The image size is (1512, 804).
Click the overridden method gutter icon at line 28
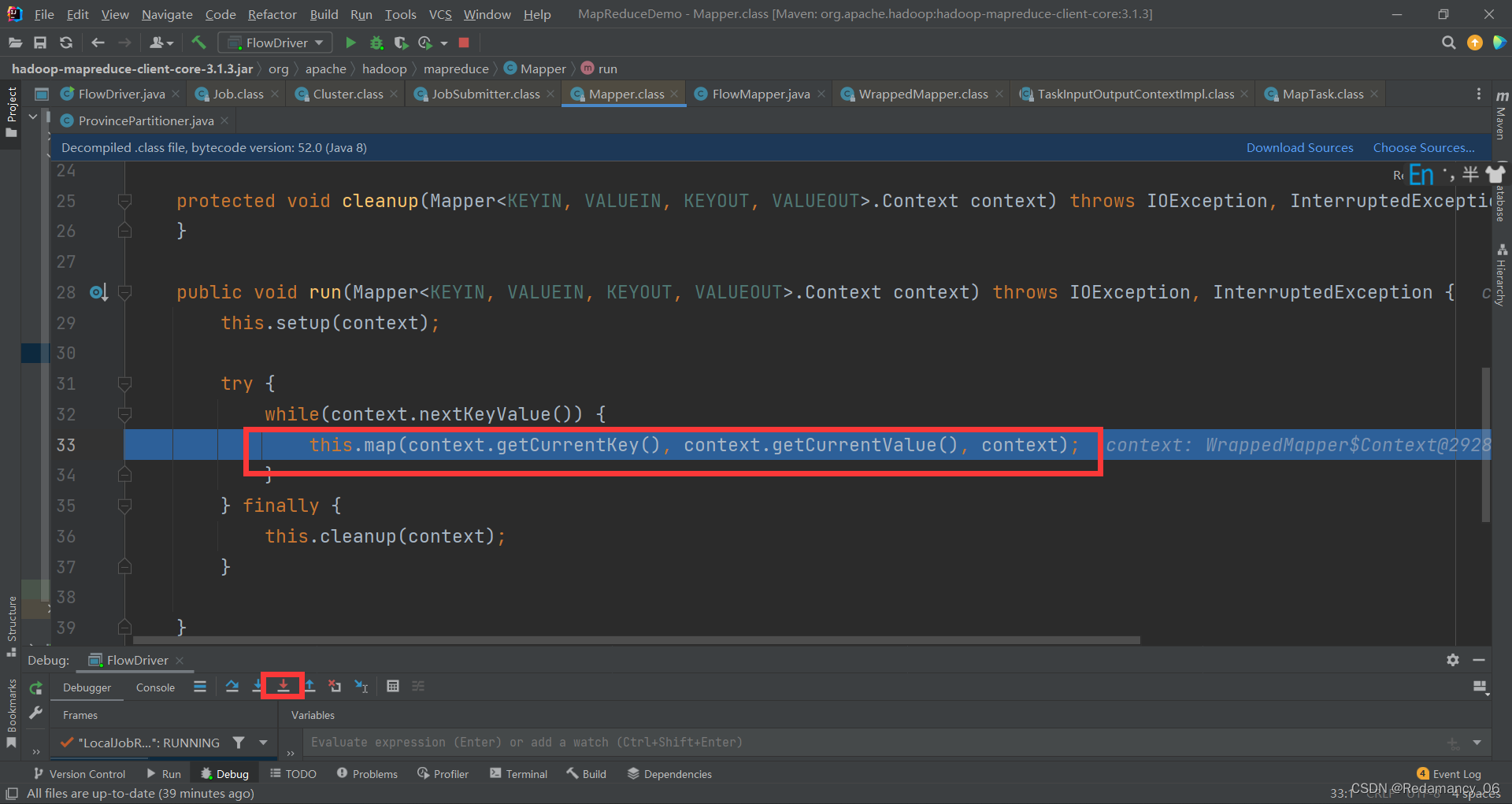click(98, 293)
